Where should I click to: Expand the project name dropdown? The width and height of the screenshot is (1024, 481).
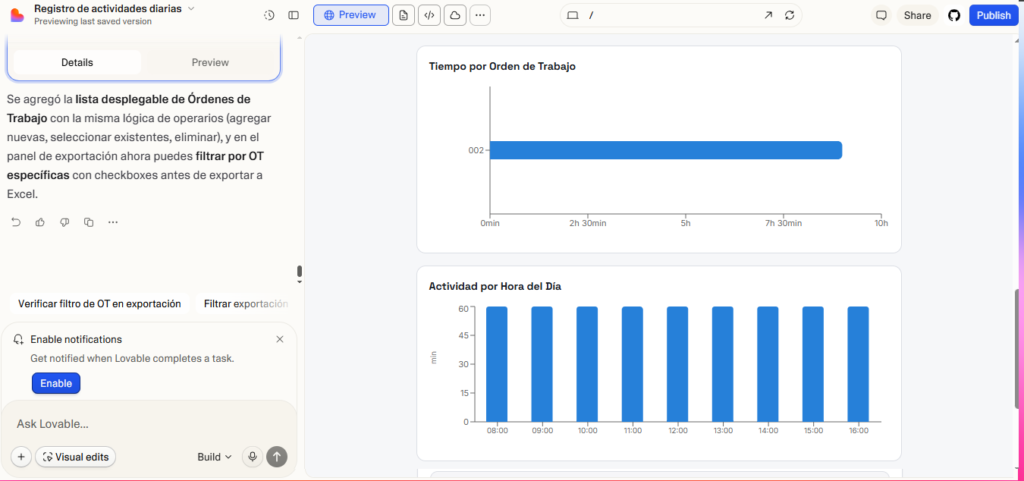pos(191,8)
